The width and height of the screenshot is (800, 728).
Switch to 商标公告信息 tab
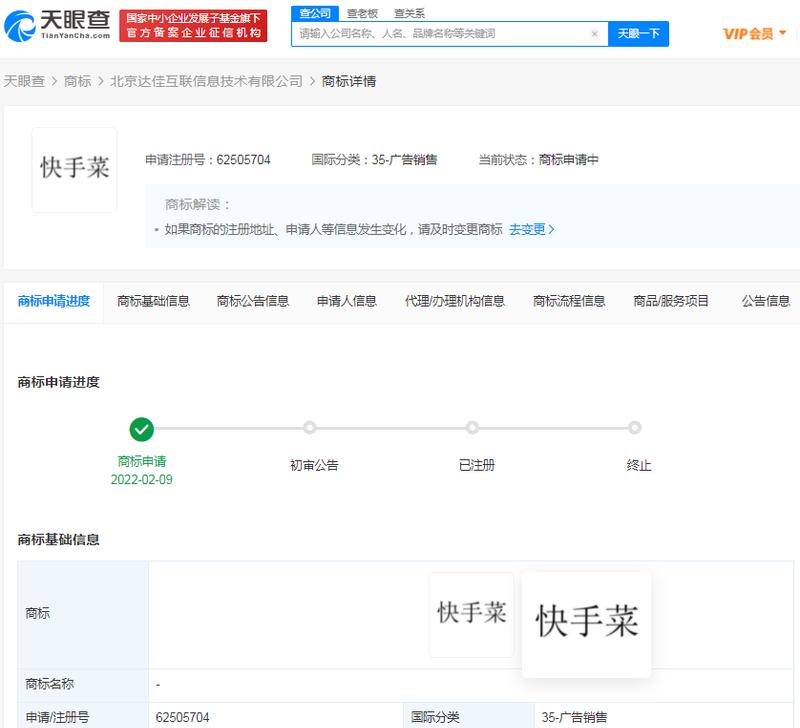click(253, 302)
